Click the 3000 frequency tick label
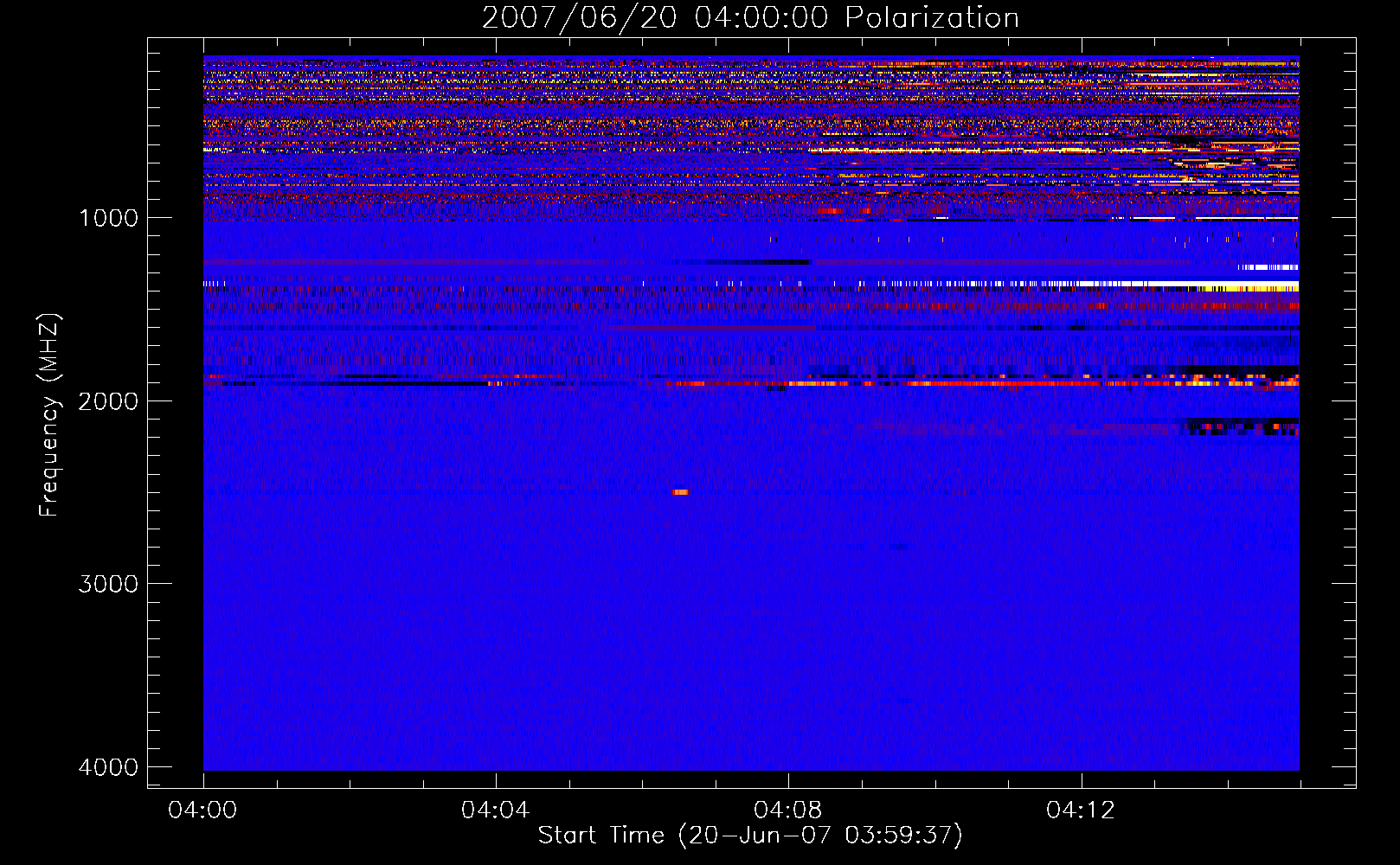 coord(108,584)
